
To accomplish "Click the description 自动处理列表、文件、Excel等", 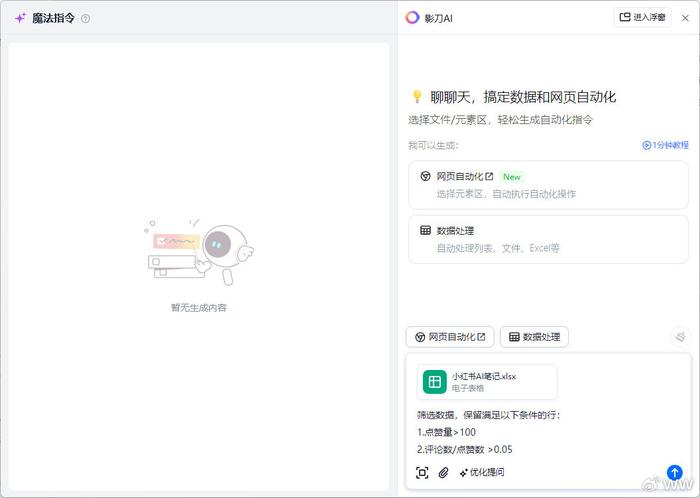I will 498,248.
